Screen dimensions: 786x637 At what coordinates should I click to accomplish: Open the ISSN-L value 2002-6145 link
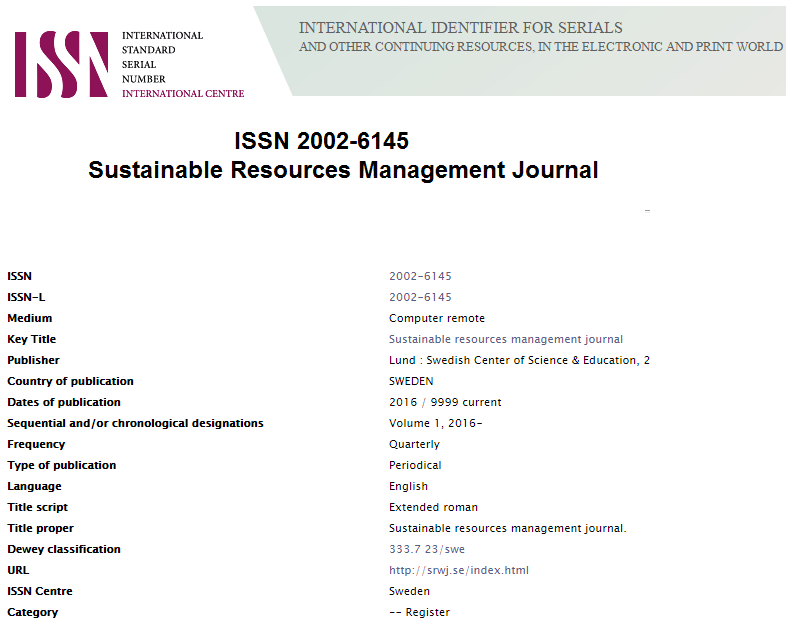pos(420,297)
